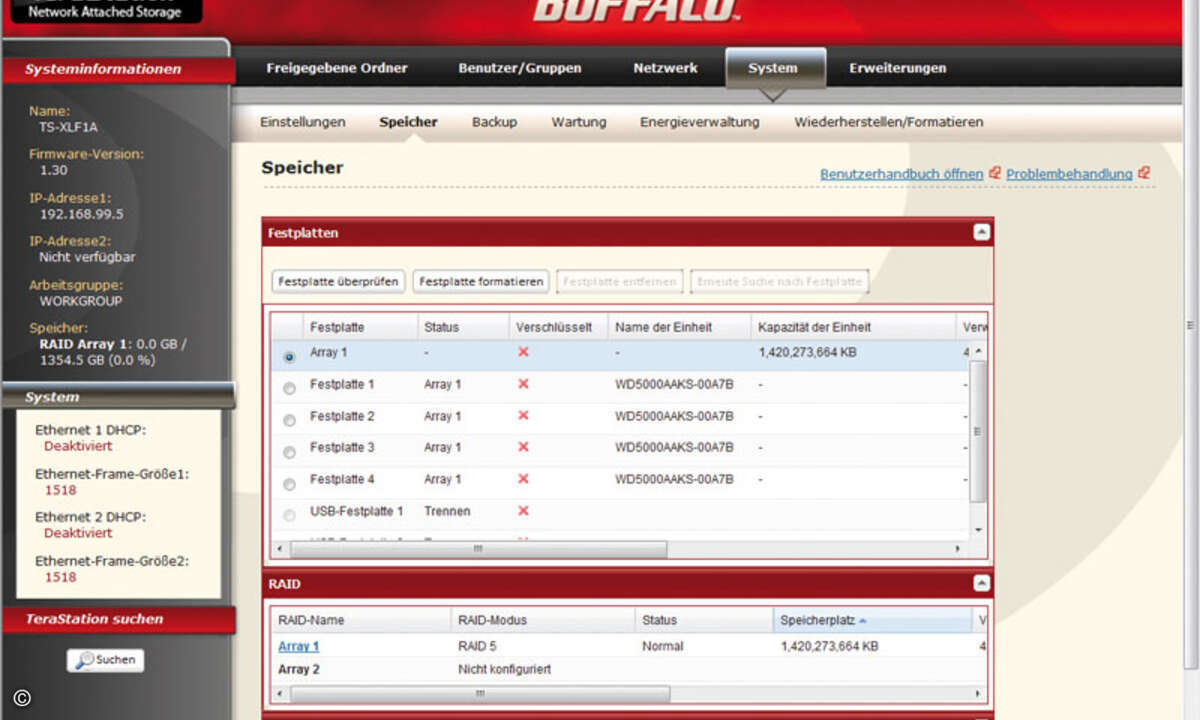Click the BUFFALO logo
This screenshot has height=720, width=1200.
click(x=636, y=12)
